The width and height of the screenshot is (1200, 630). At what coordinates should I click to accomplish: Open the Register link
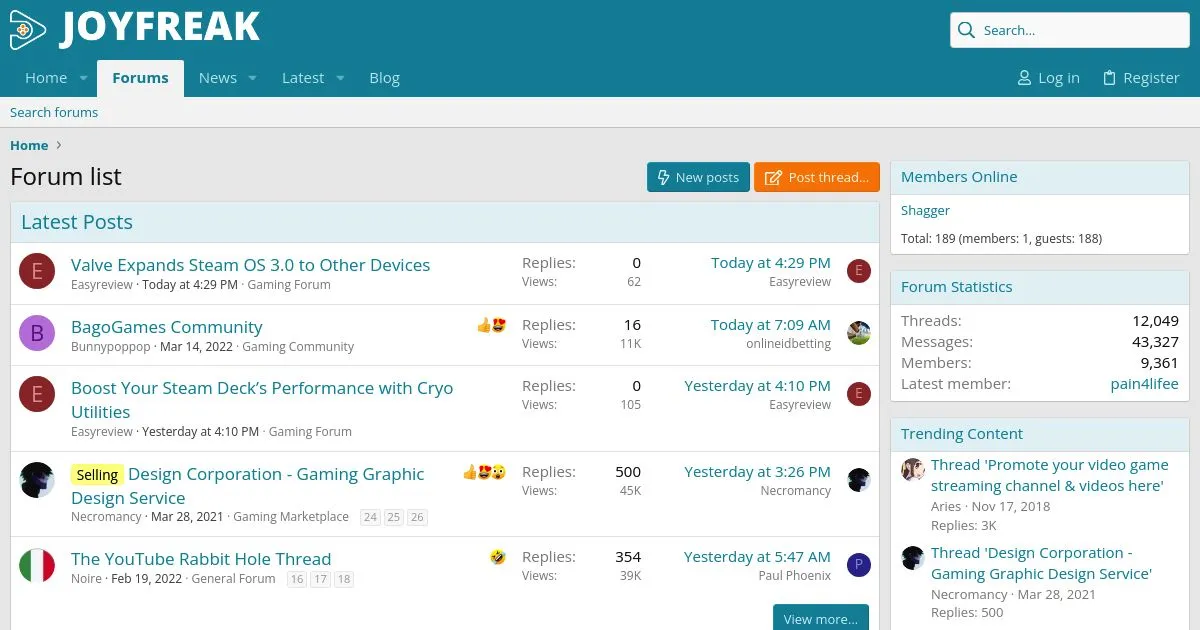pos(1140,78)
